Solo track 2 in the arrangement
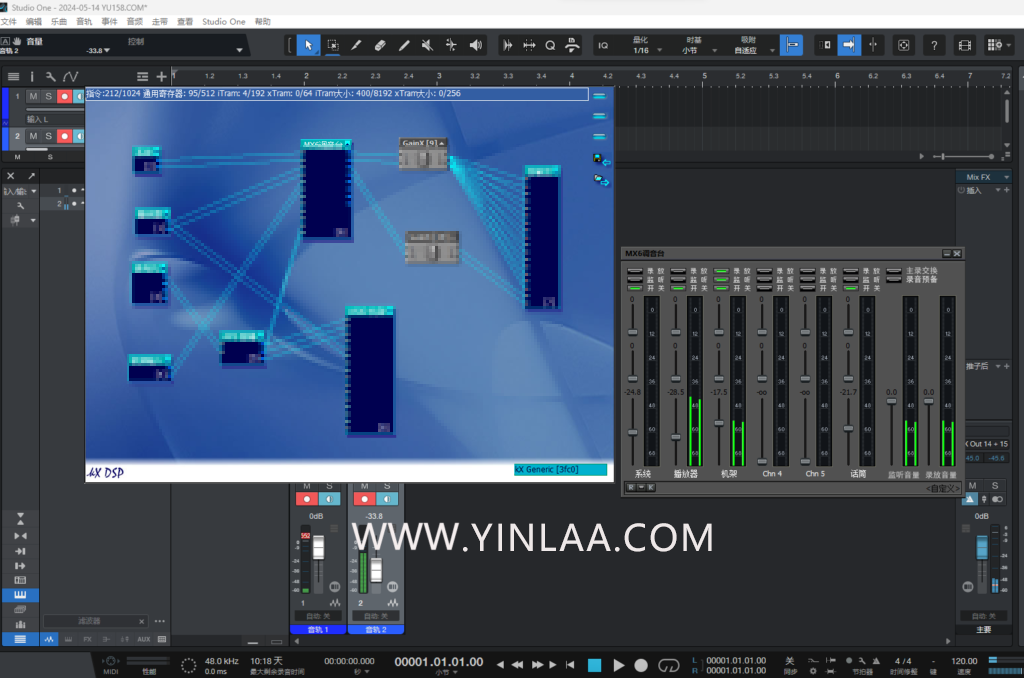The image size is (1024, 678). [x=48, y=136]
